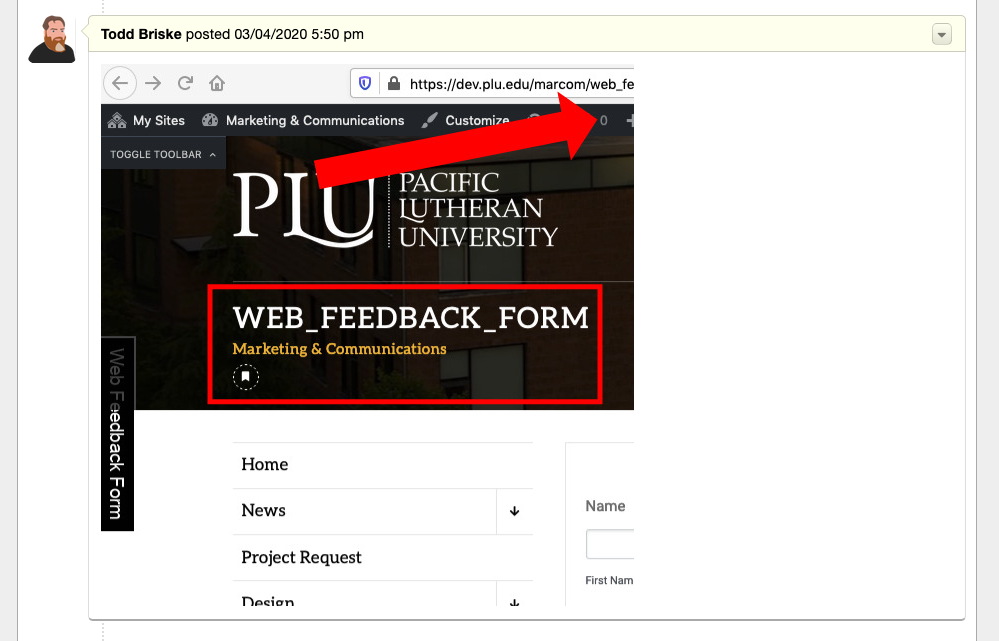The image size is (999, 641).
Task: Click the First Name input field
Action: coord(610,544)
